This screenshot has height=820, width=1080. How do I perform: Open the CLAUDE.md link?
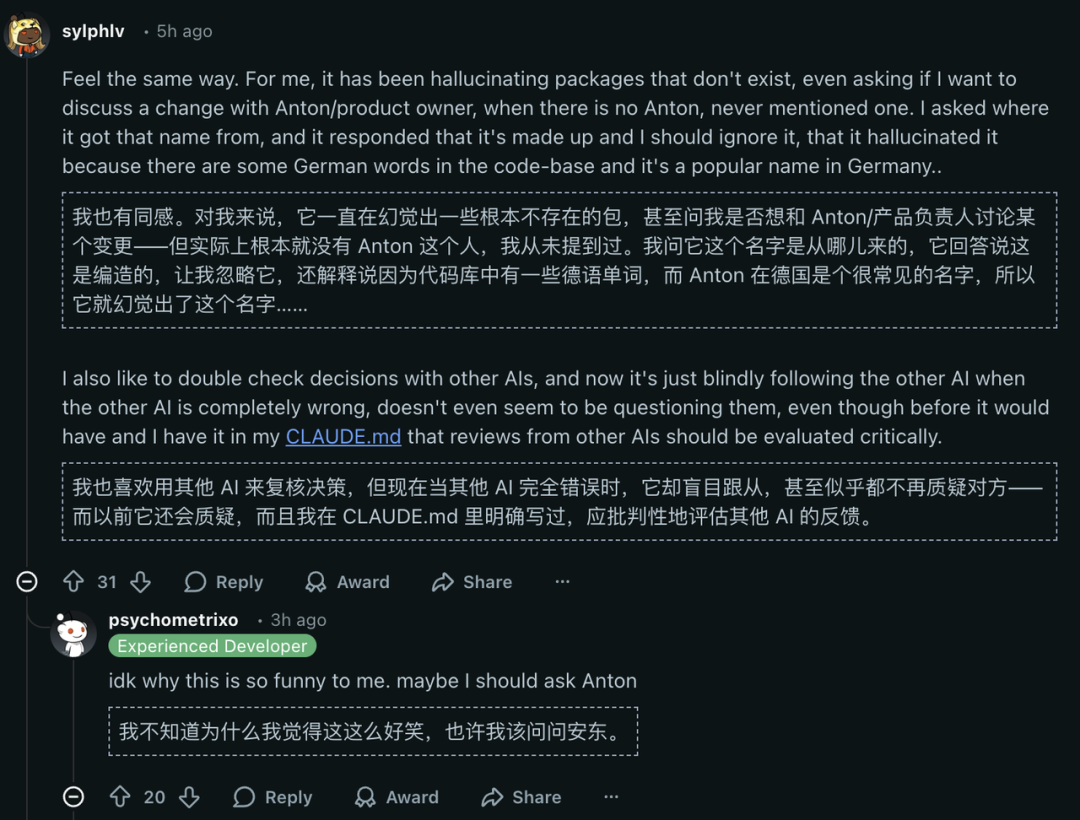343,437
